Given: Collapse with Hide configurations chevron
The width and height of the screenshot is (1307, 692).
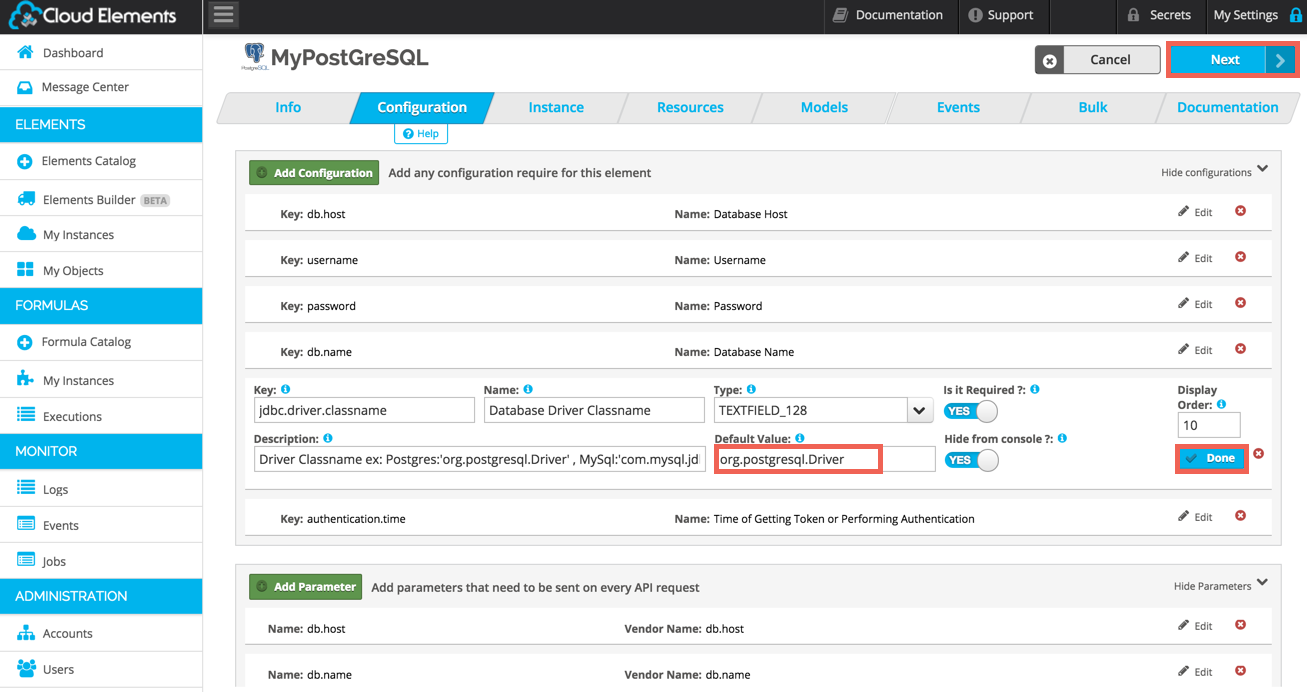Looking at the screenshot, I should click(1262, 170).
